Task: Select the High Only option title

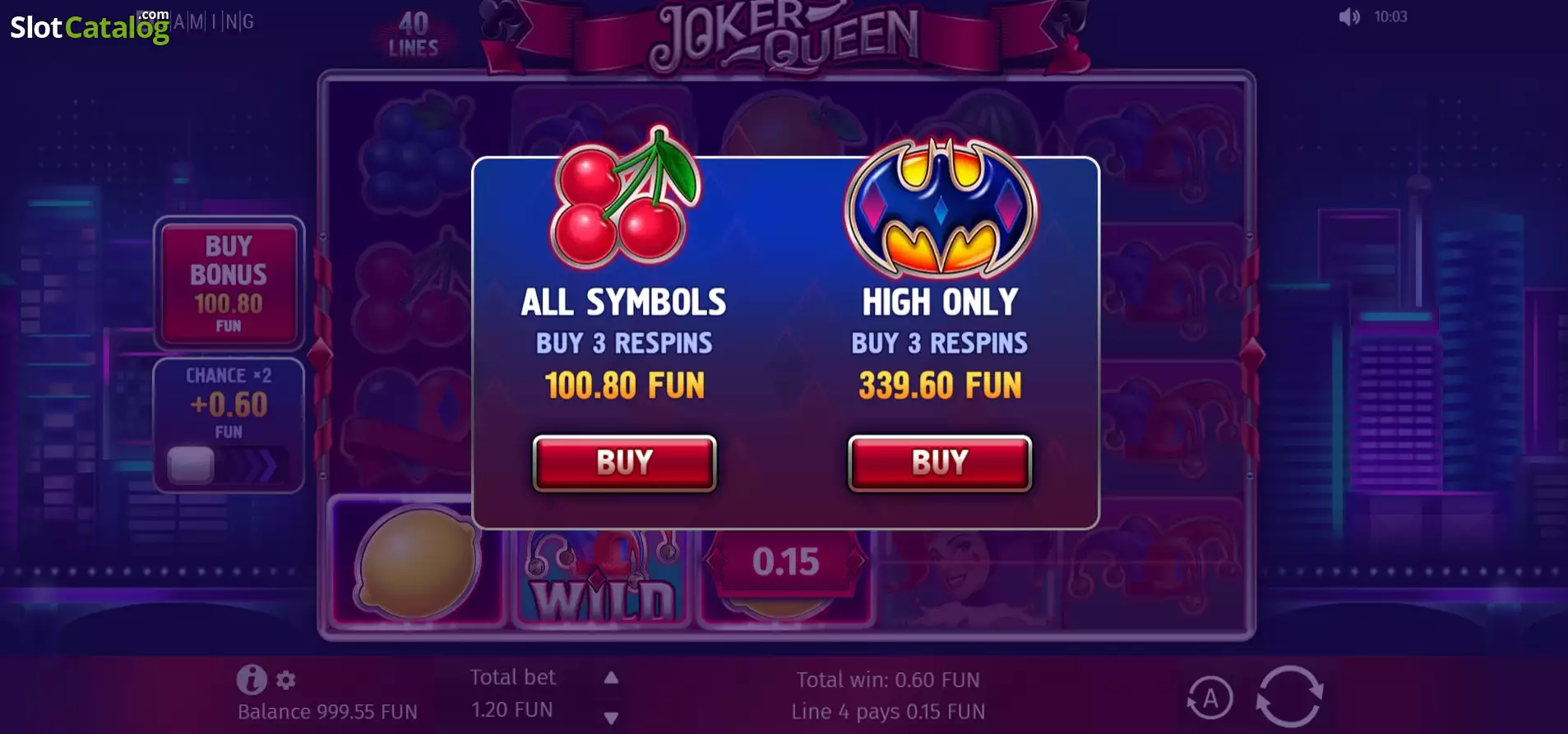Action: (941, 302)
